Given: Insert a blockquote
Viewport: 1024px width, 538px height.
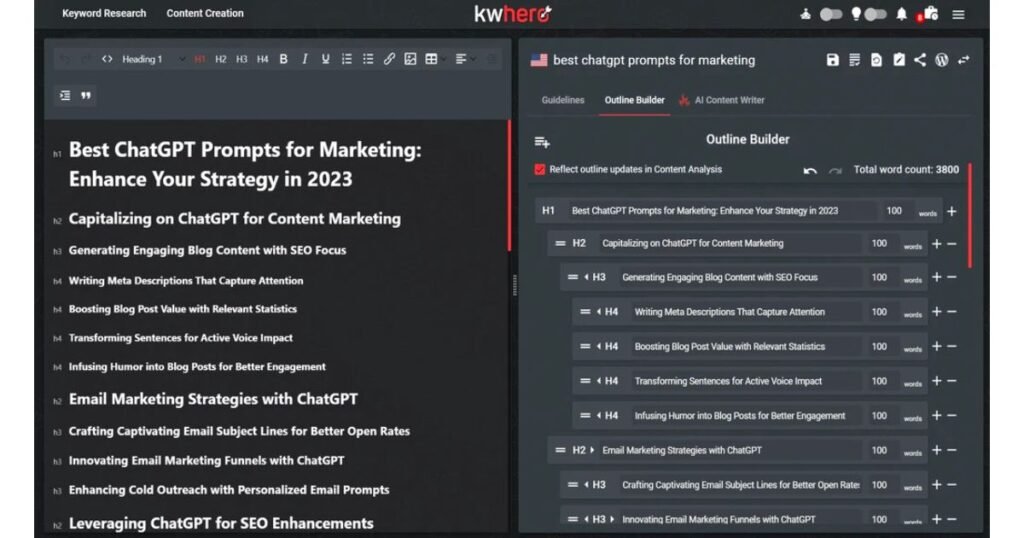Looking at the screenshot, I should pos(86,95).
